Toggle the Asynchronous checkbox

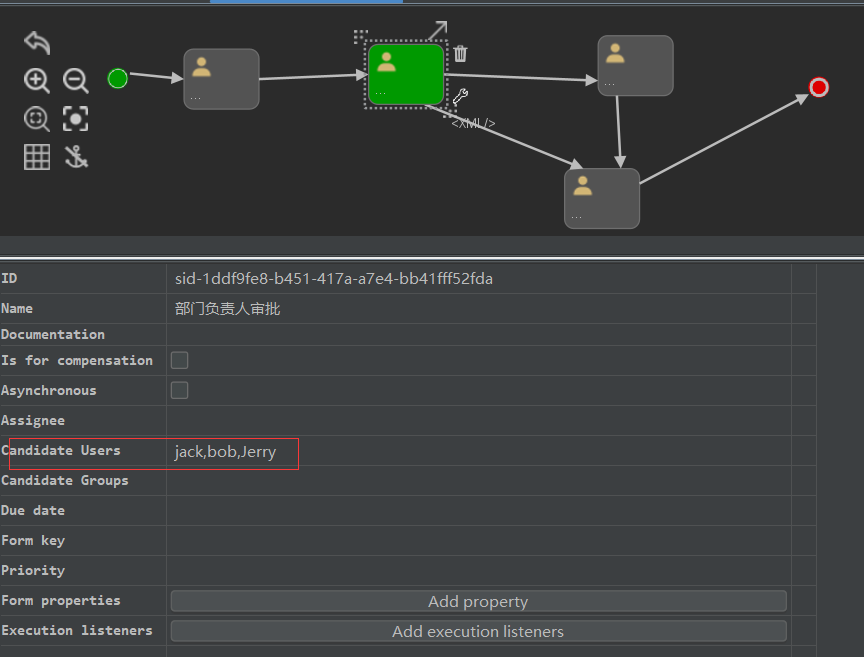(180, 390)
